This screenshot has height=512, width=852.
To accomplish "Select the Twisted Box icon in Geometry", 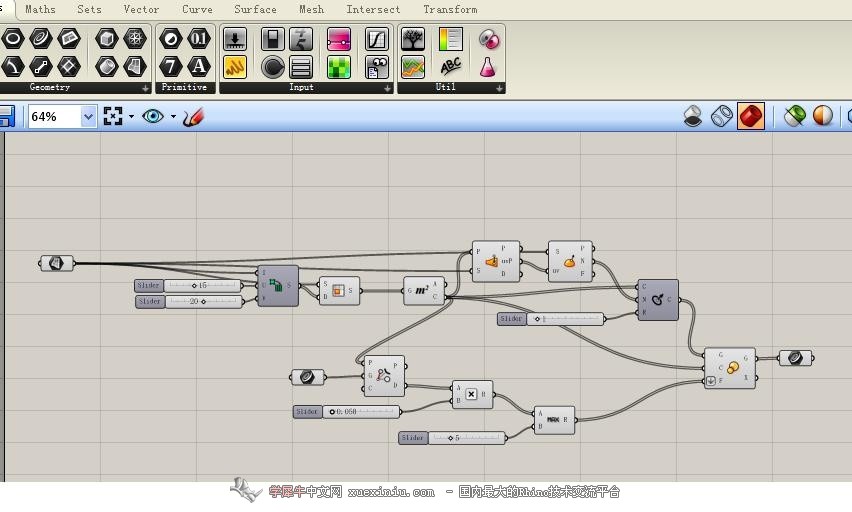I will (x=135, y=66).
